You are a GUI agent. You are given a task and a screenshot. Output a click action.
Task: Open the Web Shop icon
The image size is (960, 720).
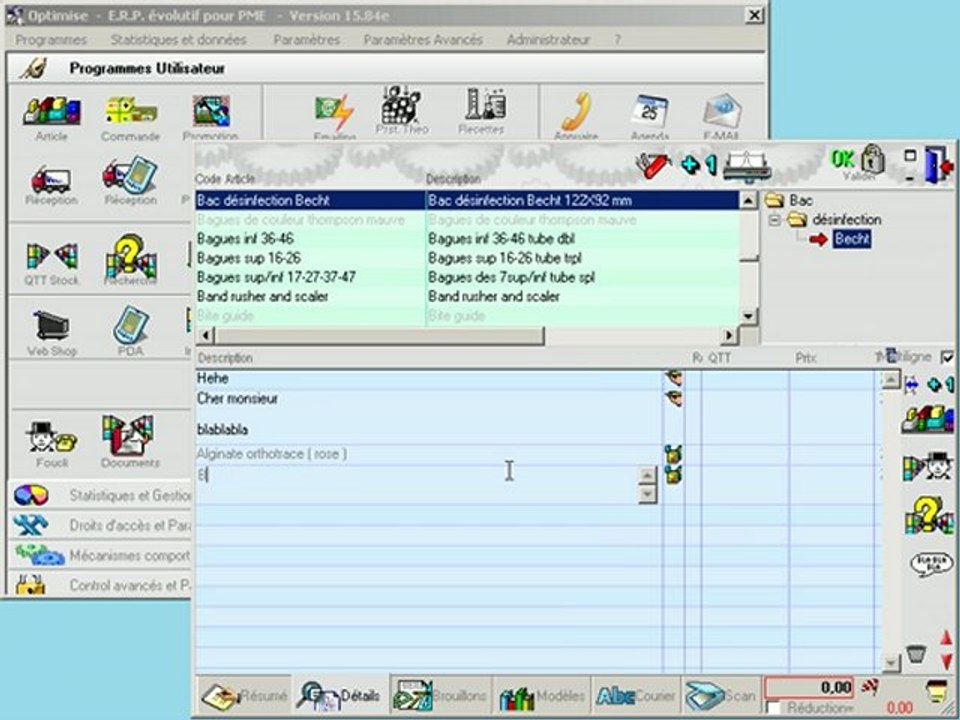pos(52,326)
